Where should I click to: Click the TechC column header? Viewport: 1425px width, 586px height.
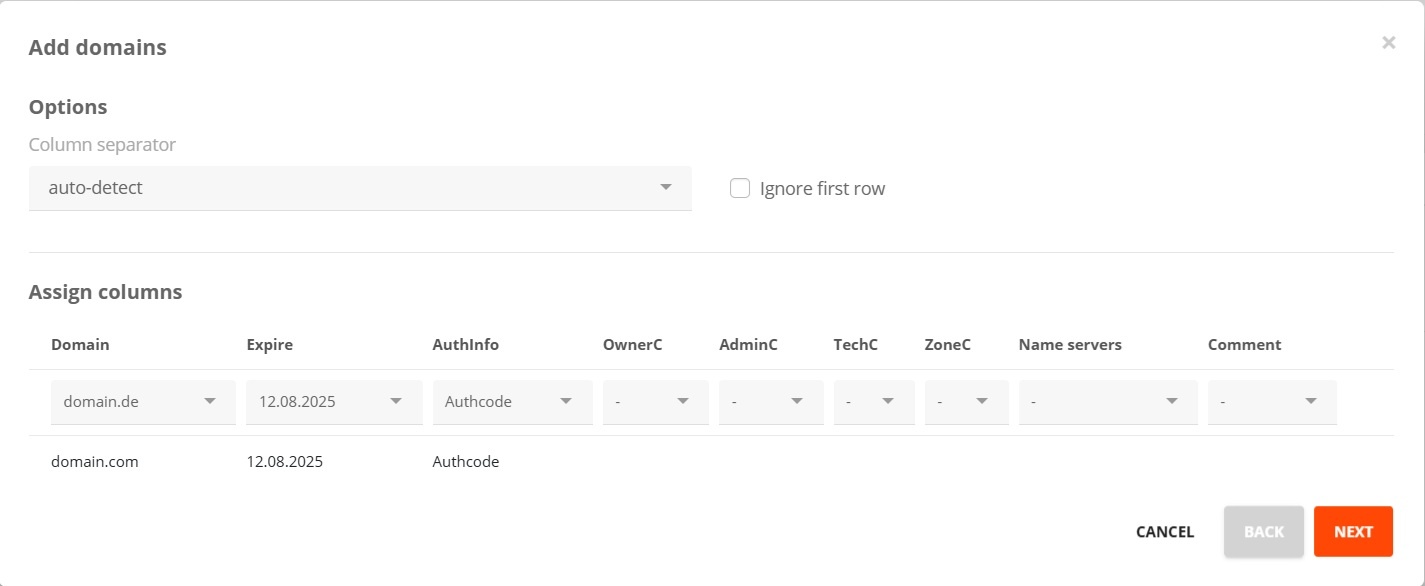[856, 344]
